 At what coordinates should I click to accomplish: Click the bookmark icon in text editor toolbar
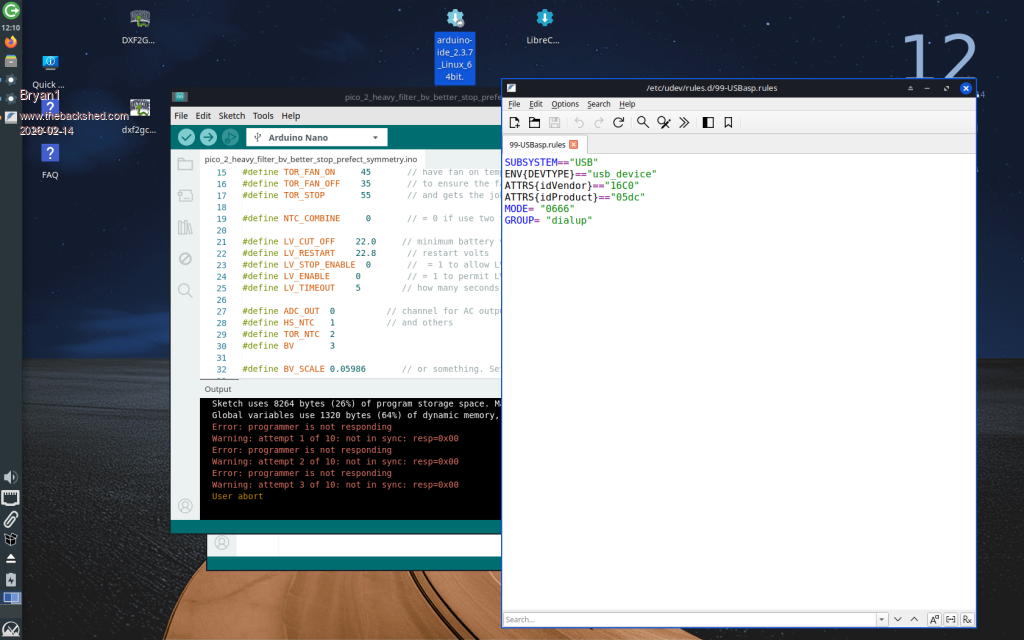728,122
